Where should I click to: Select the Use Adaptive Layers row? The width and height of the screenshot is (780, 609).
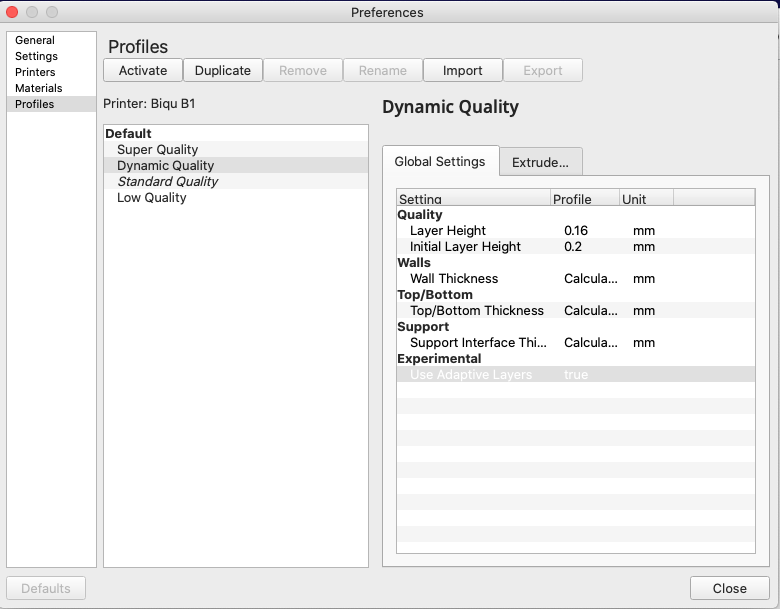coord(576,374)
